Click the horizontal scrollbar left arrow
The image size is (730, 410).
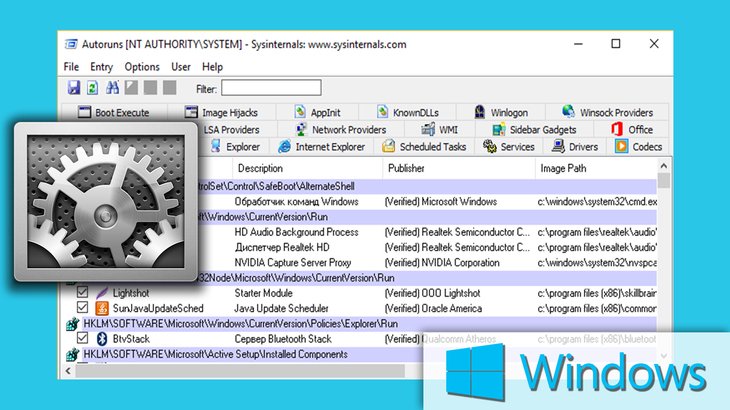(68, 371)
